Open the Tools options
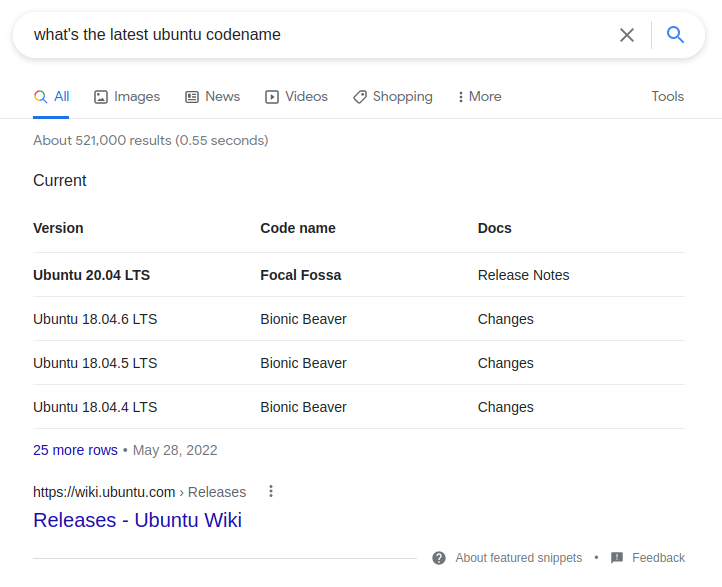 [x=667, y=97]
